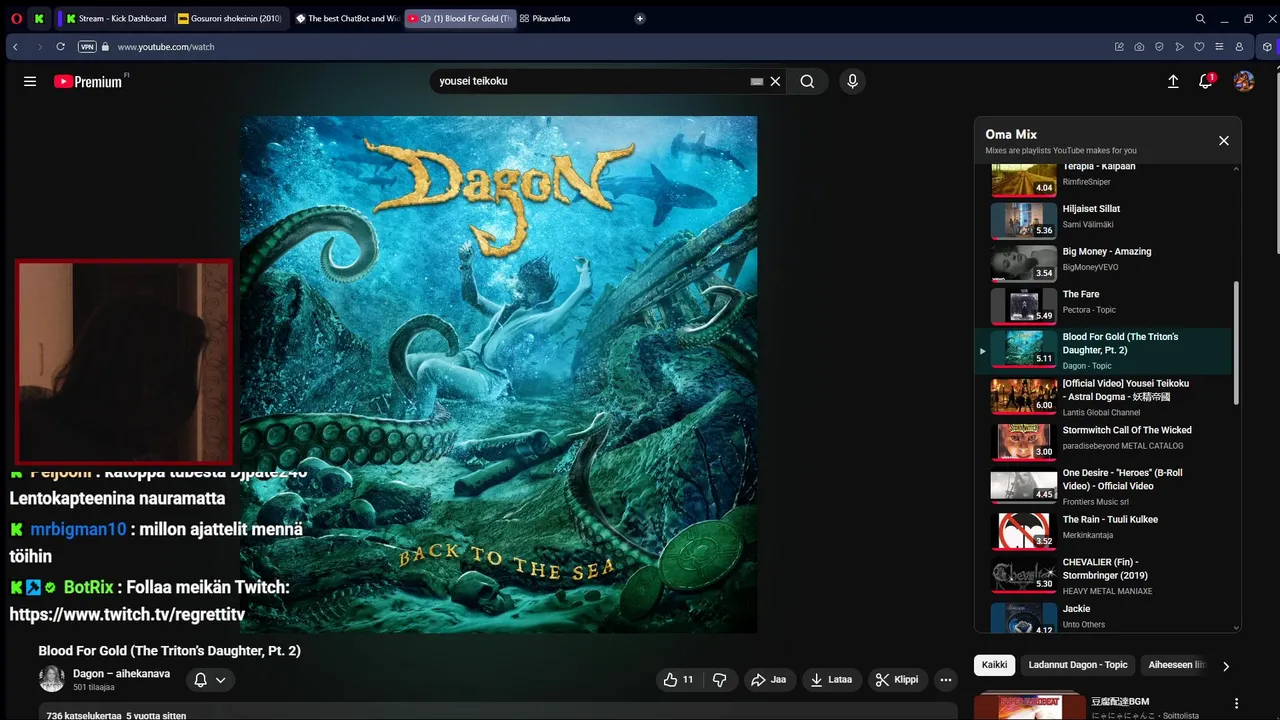
Task: Reload the page with the refresh icon
Action: tap(61, 47)
